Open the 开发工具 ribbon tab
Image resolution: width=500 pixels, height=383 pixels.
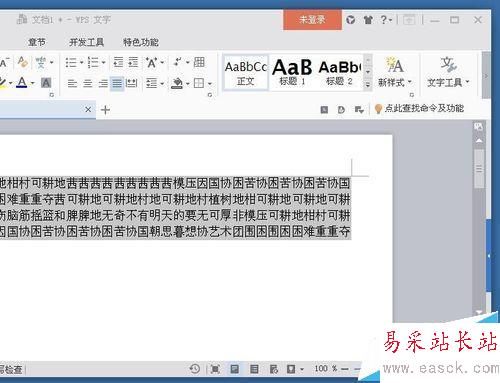(86, 42)
